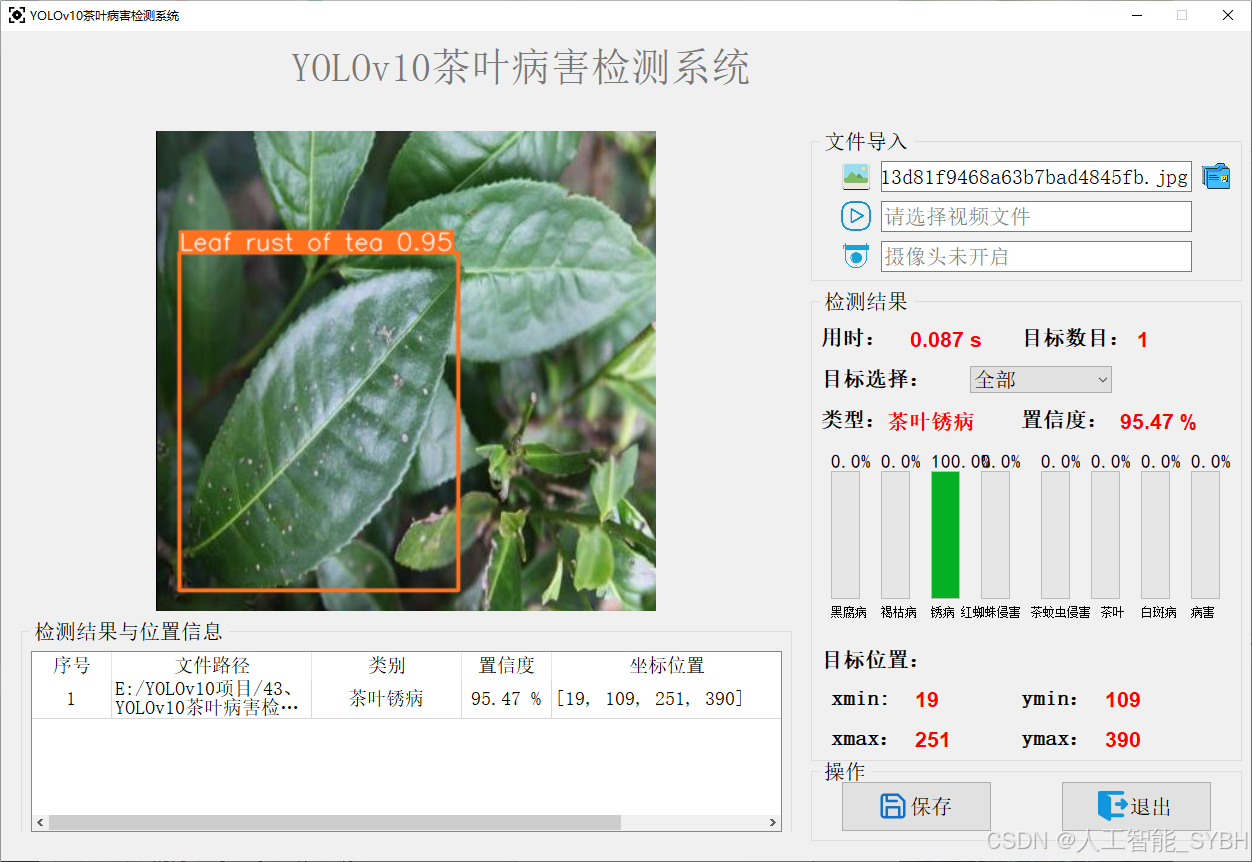Screen dimensions: 1252x862
Task: Exit the application via 退出 button
Action: (x=1136, y=806)
